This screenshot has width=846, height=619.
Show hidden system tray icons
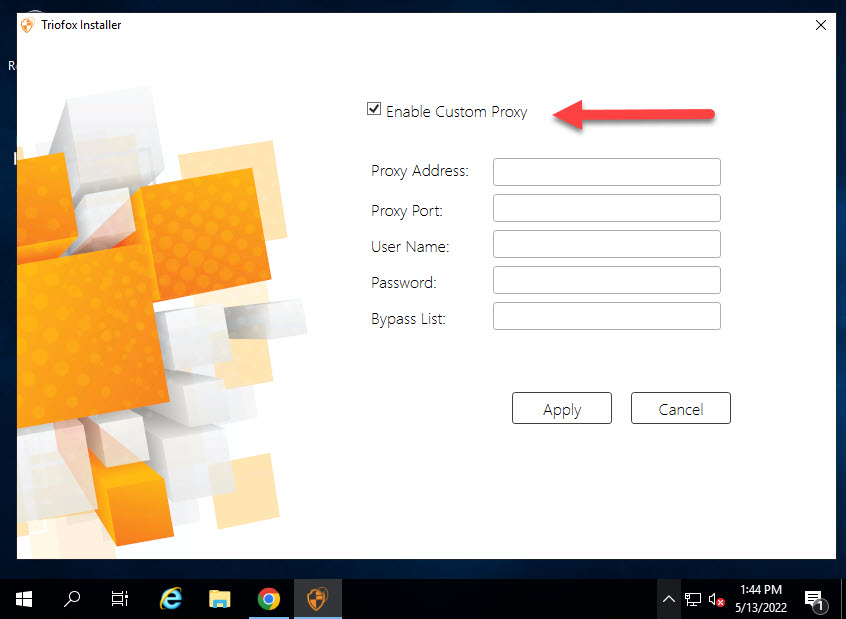coord(668,599)
